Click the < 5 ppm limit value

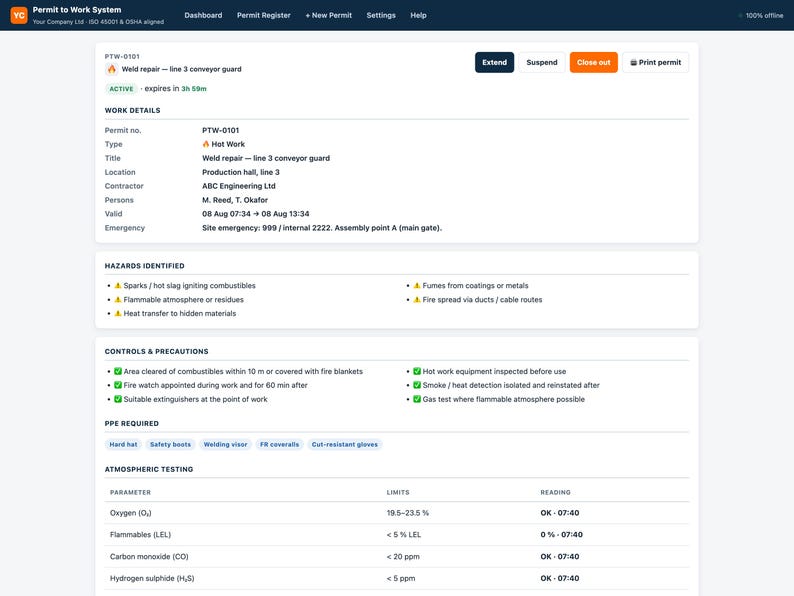tap(401, 578)
